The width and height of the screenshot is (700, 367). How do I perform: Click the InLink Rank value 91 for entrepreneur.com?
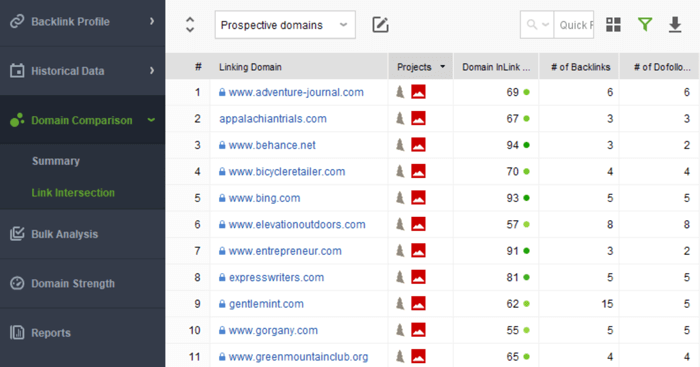pyautogui.click(x=512, y=251)
